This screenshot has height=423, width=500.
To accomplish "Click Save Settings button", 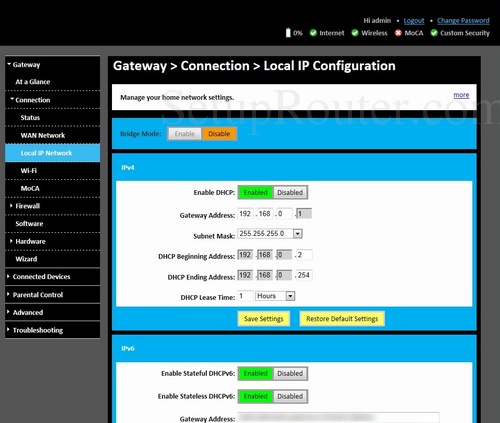I will pyautogui.click(x=263, y=319).
